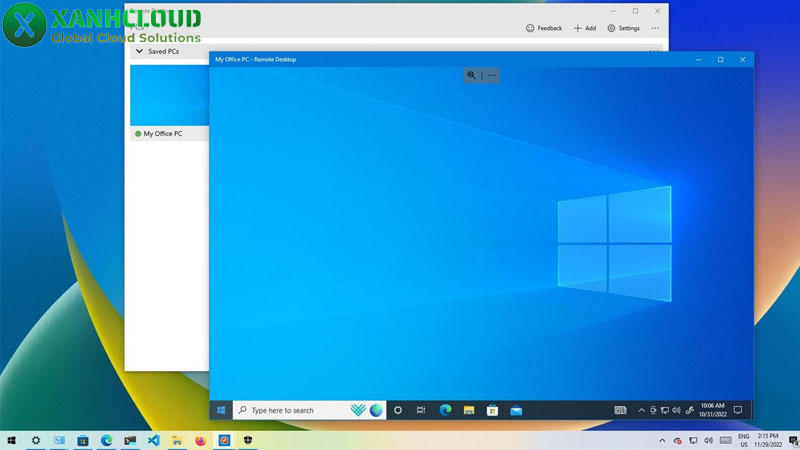Screen dimensions: 800x450
Task: Open File Explorer on the local taskbar
Action: click(x=177, y=440)
